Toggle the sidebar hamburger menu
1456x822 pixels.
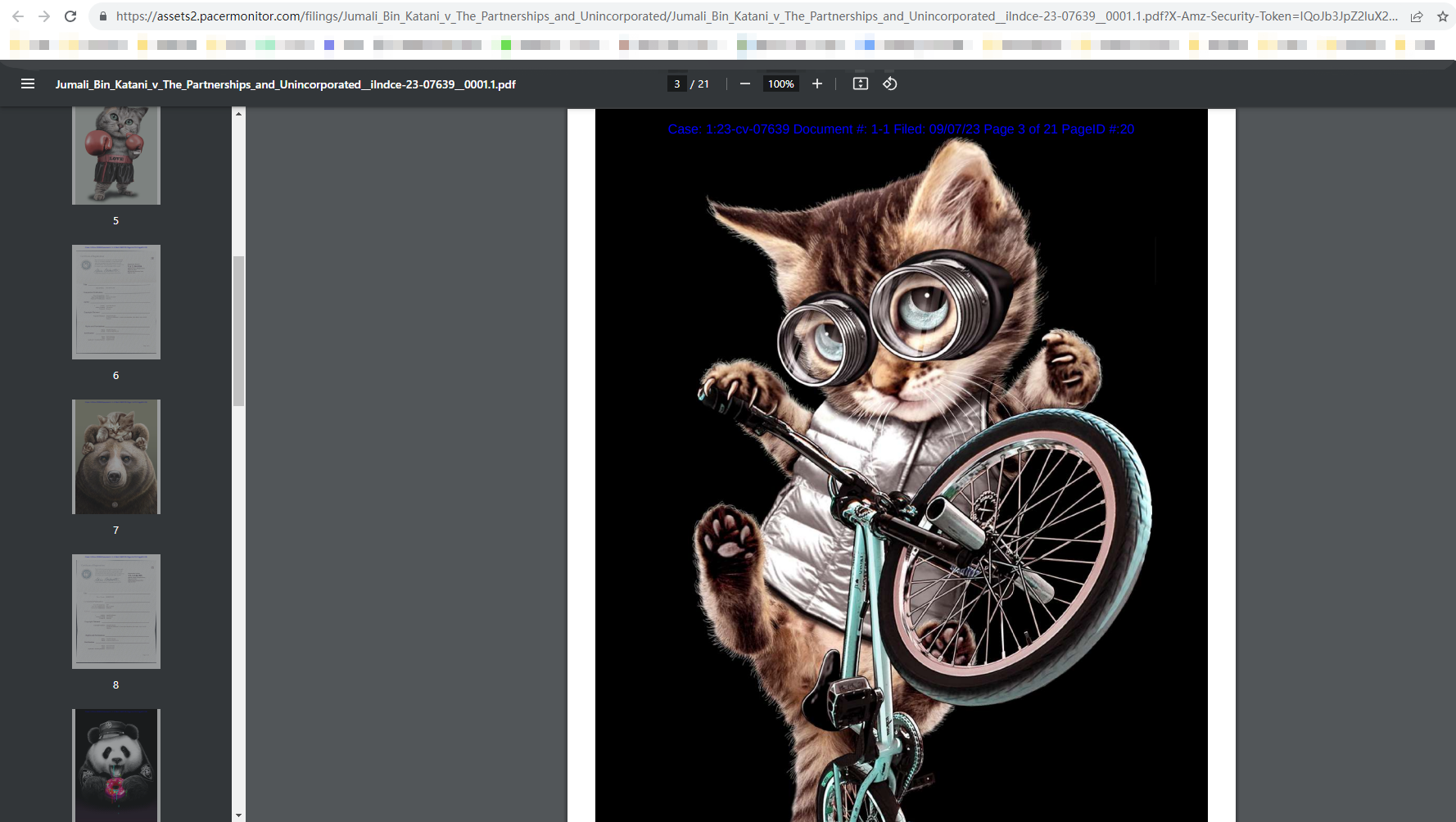pyautogui.click(x=28, y=84)
